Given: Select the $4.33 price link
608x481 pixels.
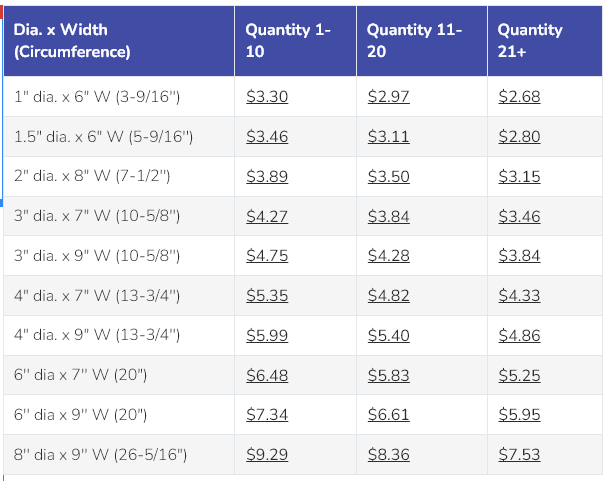Looking at the screenshot, I should click(519, 295).
